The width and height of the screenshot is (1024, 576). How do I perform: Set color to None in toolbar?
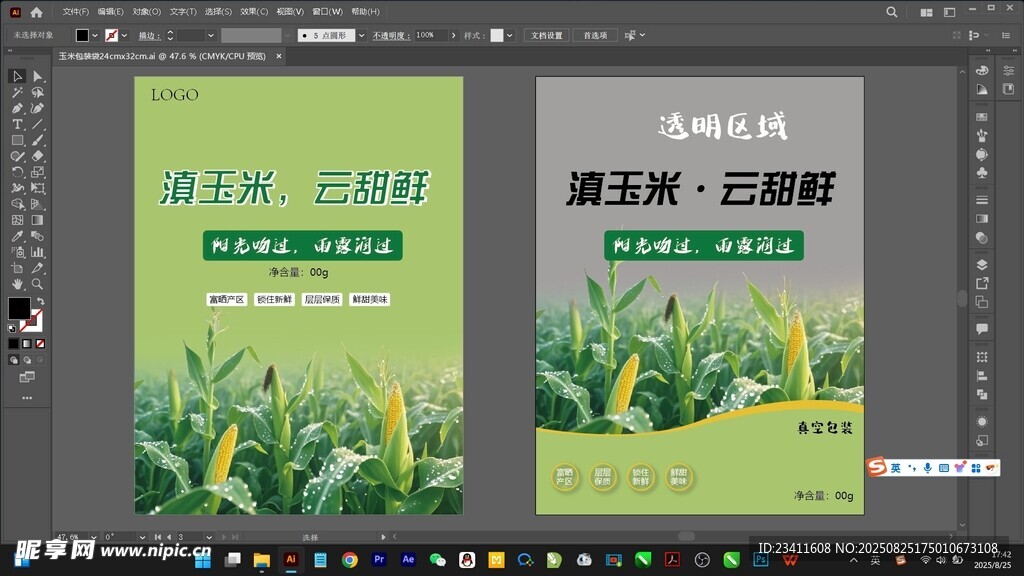(40, 344)
